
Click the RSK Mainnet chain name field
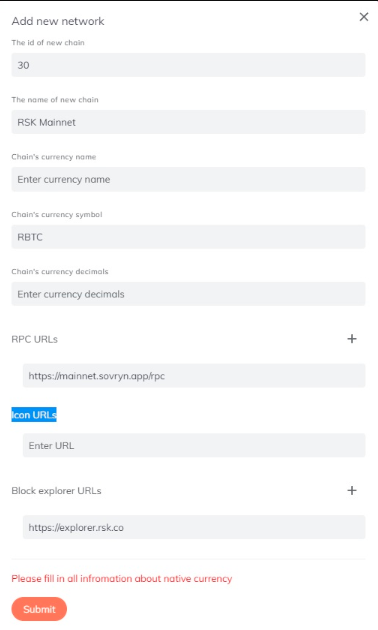coord(188,122)
